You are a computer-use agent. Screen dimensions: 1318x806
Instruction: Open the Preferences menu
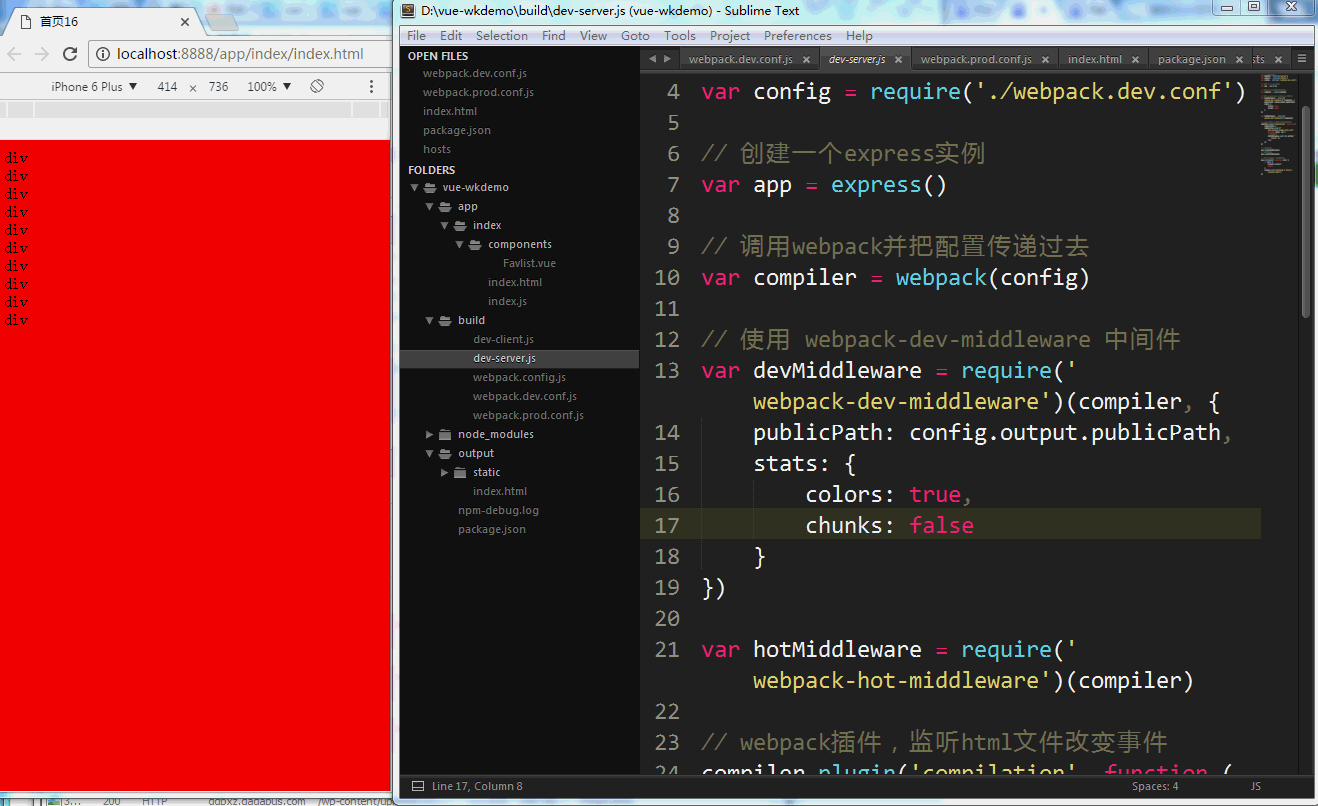(x=797, y=35)
